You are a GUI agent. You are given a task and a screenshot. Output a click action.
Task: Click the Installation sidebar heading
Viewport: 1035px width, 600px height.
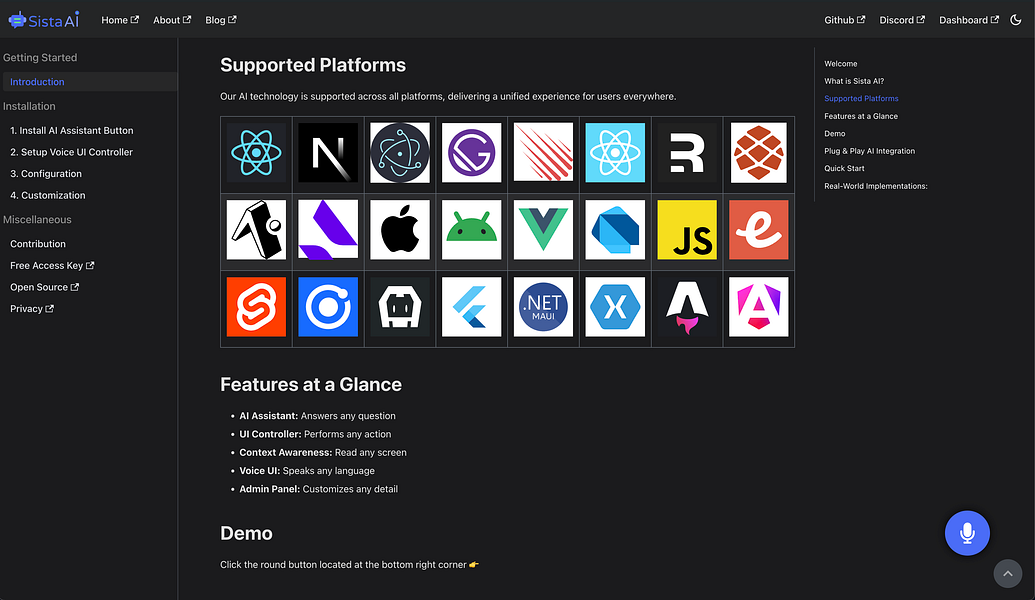coord(29,106)
